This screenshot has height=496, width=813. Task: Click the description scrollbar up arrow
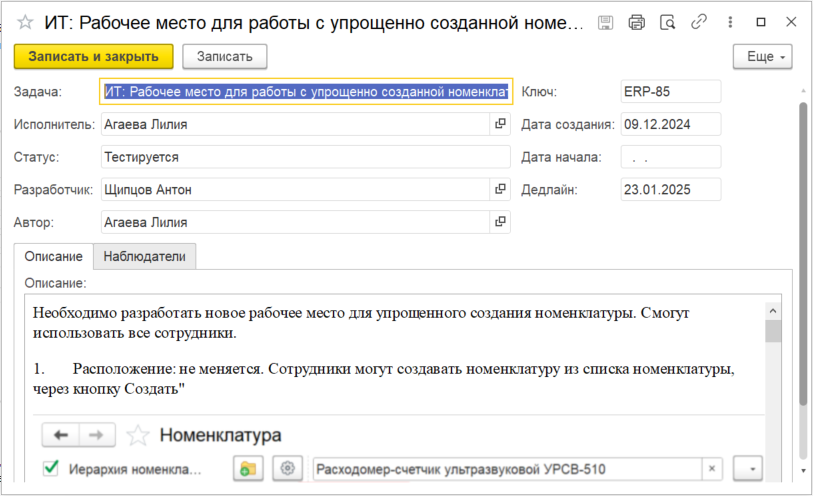coord(773,311)
